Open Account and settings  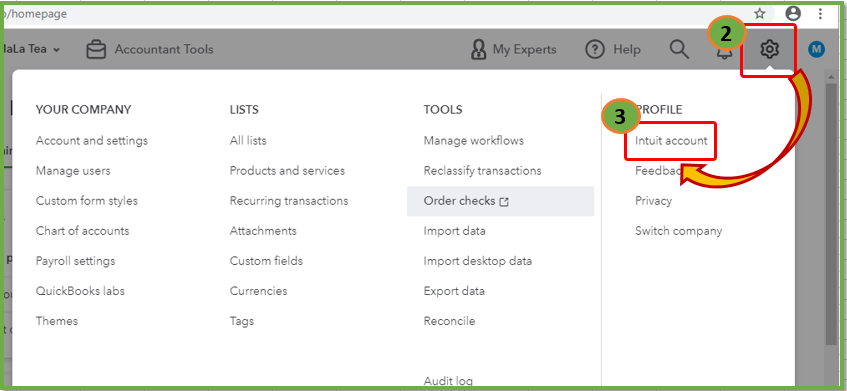(x=92, y=140)
